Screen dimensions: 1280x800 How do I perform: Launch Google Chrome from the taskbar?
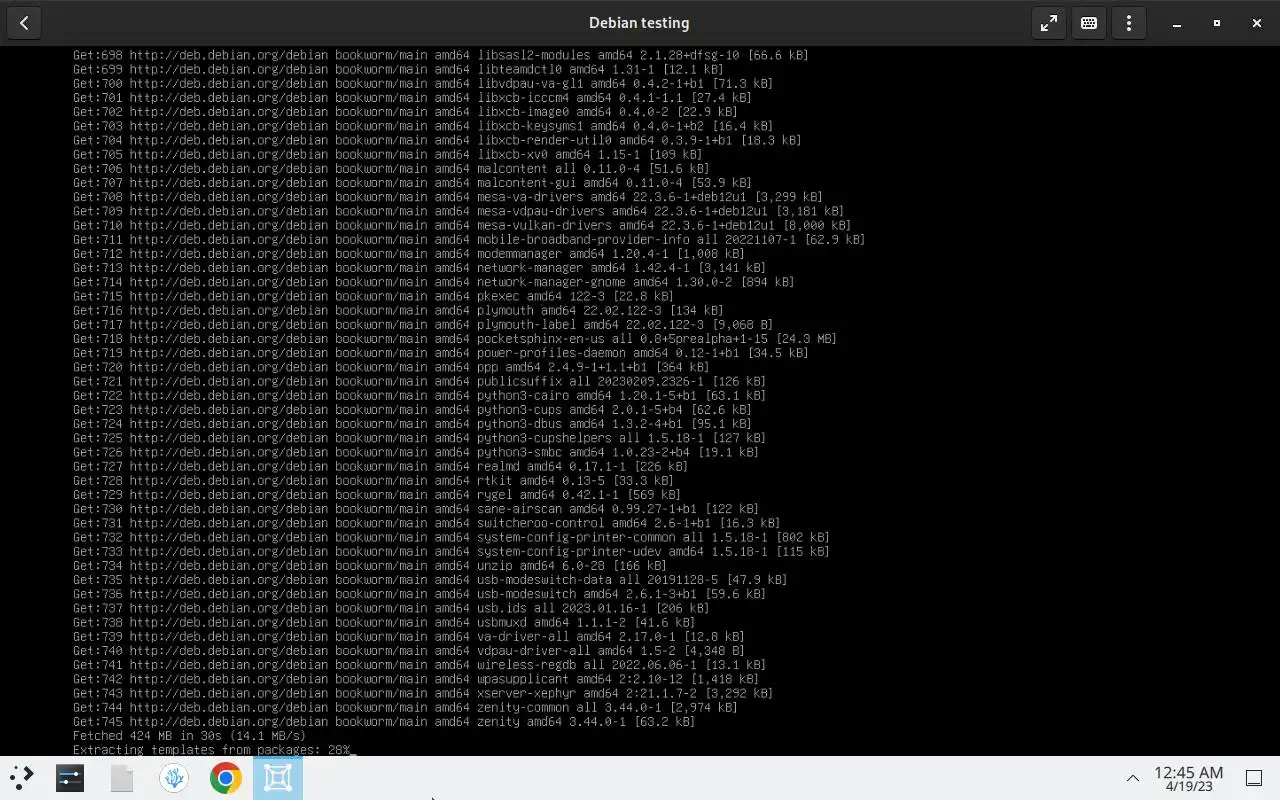tap(226, 777)
